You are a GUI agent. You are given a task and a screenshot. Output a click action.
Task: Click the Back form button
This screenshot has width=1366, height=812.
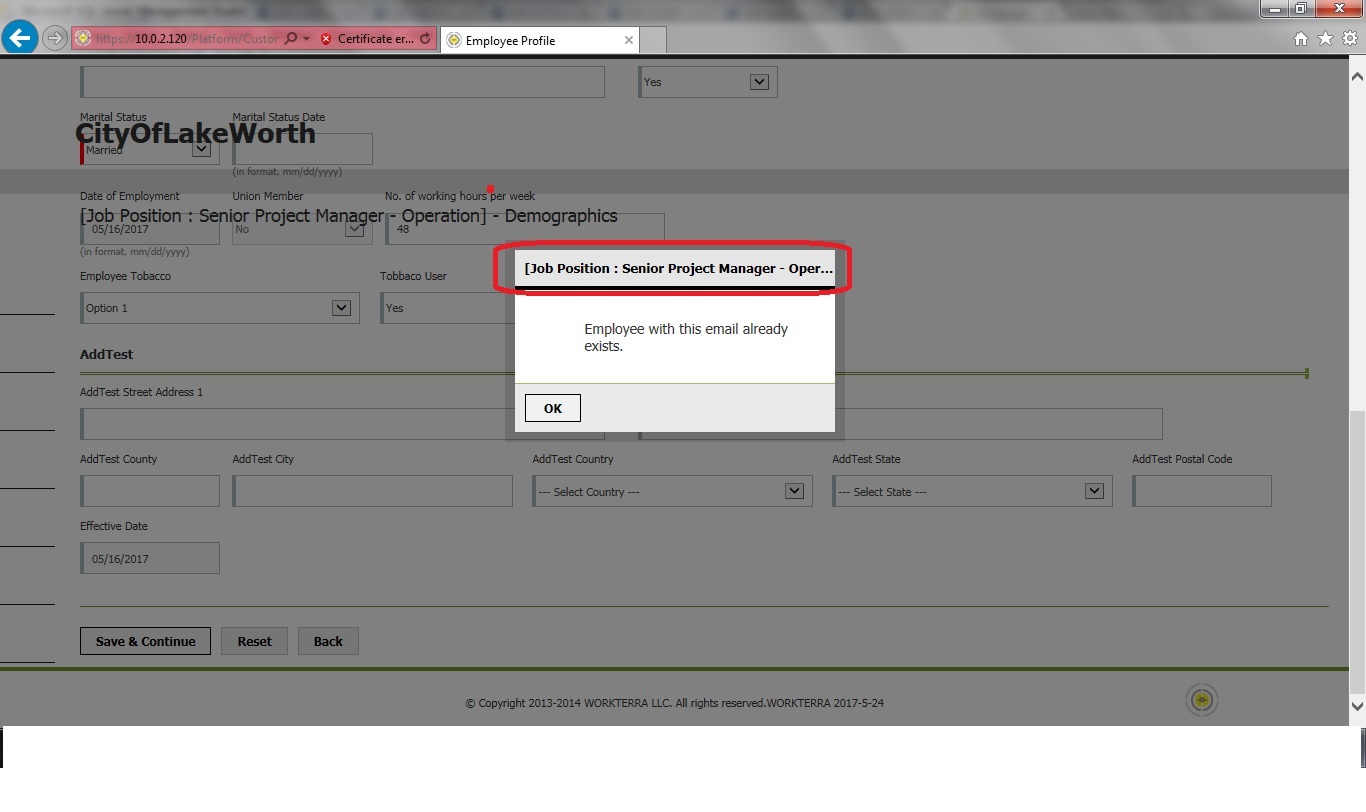(x=328, y=641)
